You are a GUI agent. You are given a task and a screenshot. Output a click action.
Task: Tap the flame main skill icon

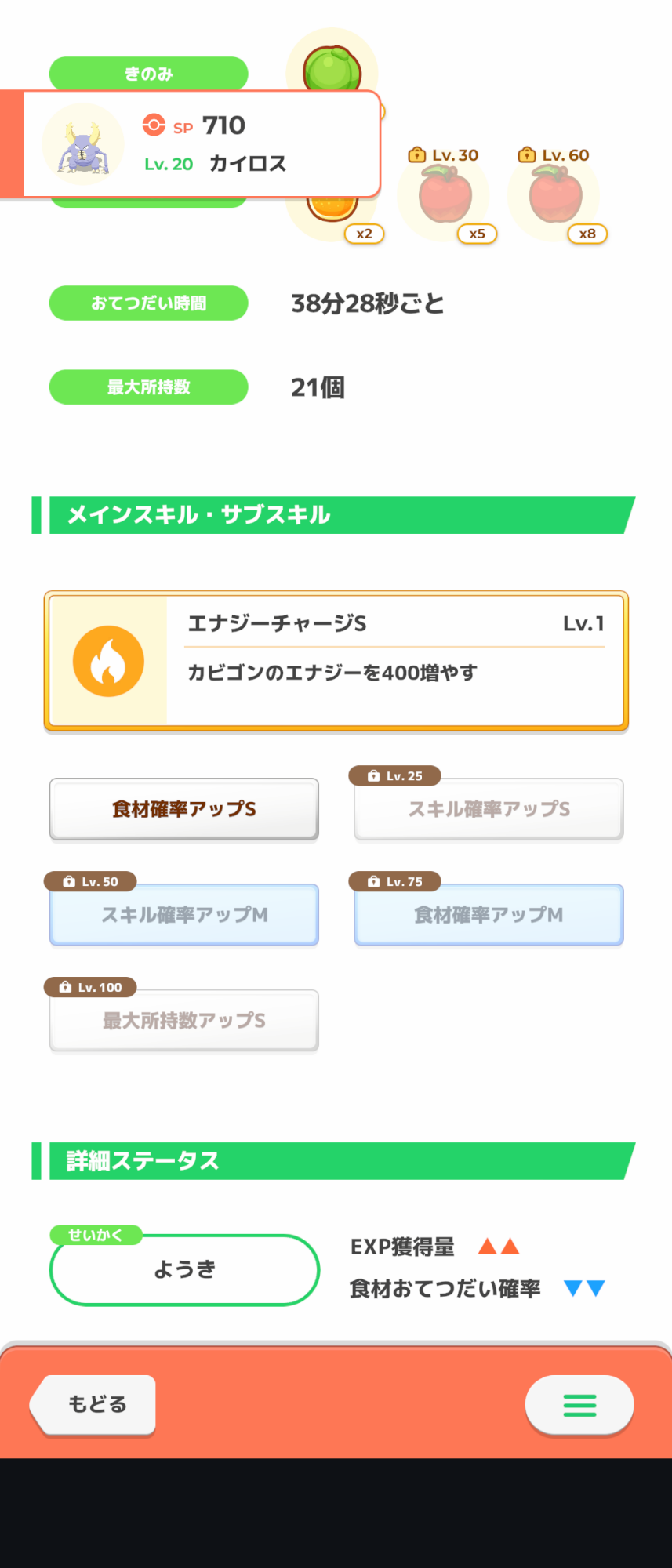click(108, 661)
